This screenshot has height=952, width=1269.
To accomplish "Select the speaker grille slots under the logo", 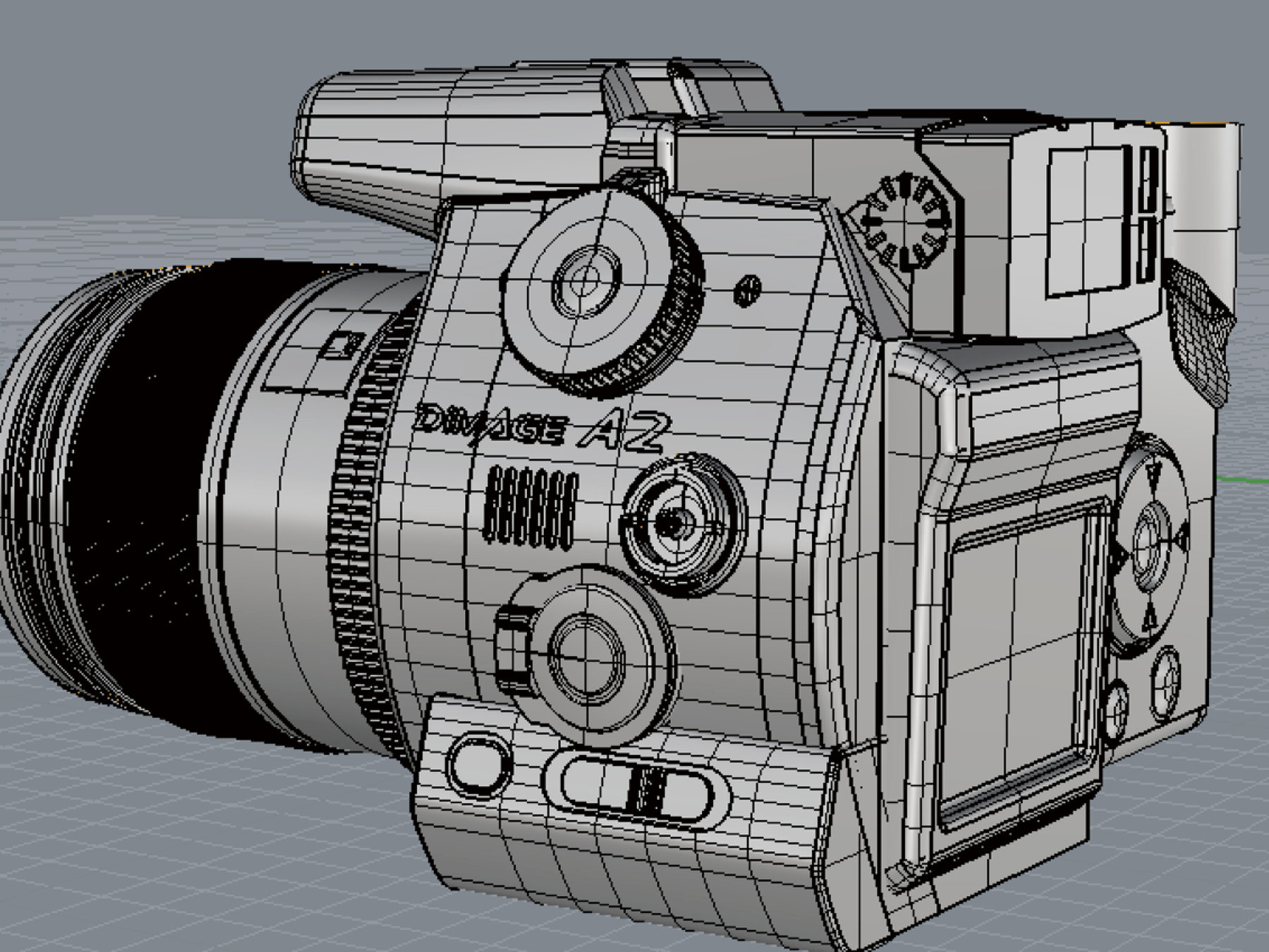I will [x=531, y=506].
